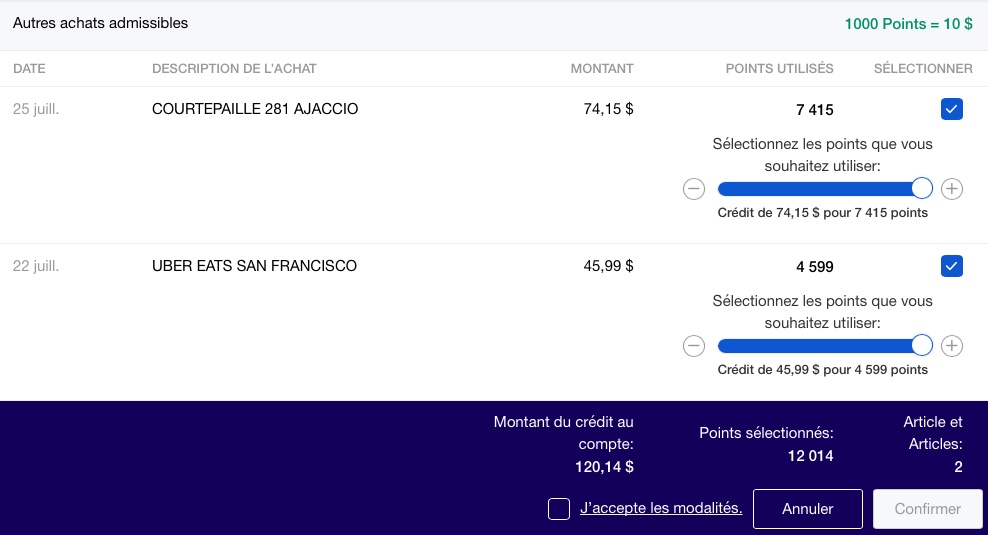Click the Montant column header
Viewport: 988px width, 535px height.
tap(602, 69)
